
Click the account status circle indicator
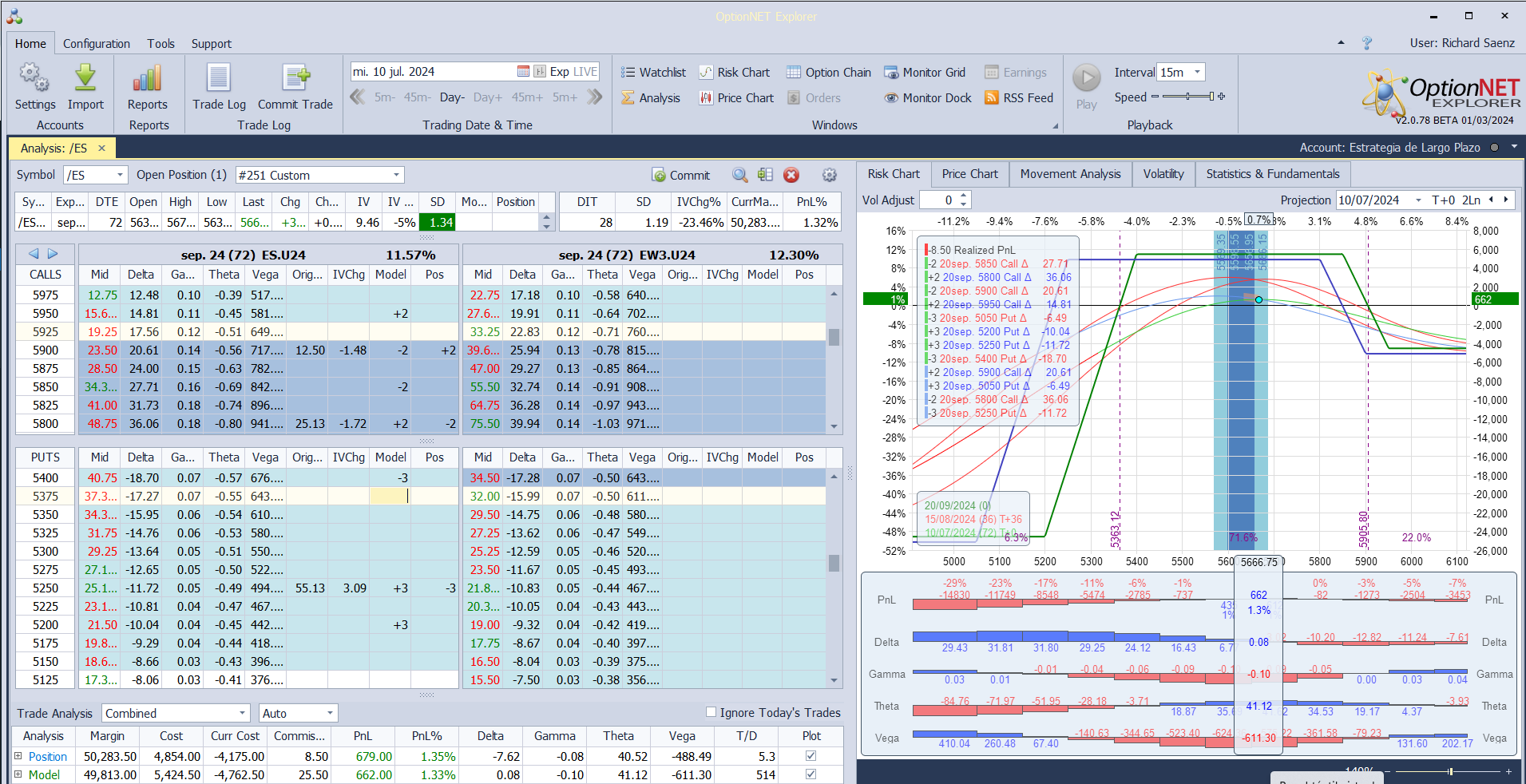click(1494, 148)
